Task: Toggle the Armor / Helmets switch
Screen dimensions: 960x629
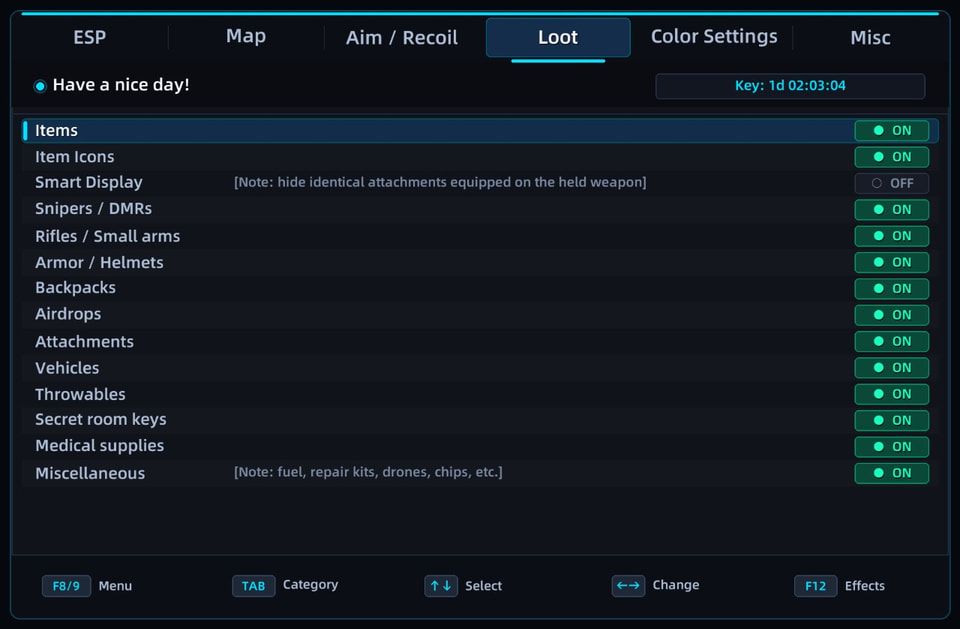Action: [x=891, y=262]
